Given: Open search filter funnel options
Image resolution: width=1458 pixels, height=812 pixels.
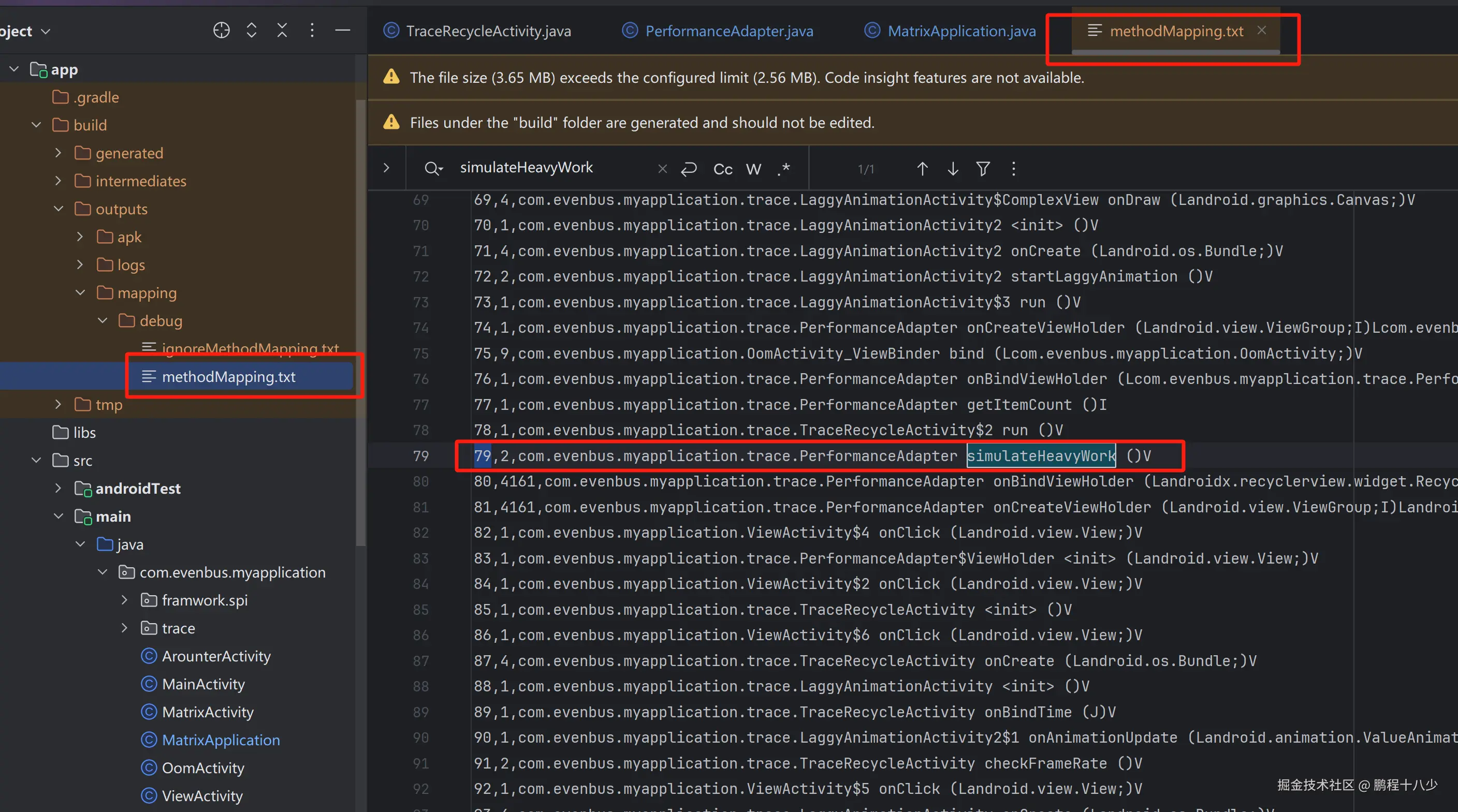Looking at the screenshot, I should [x=983, y=169].
